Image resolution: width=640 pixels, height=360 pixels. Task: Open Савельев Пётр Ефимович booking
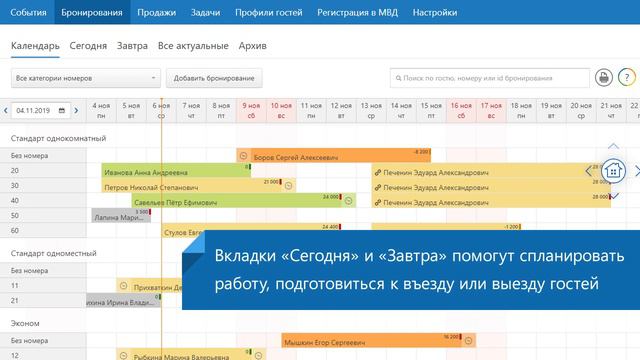pyautogui.click(x=244, y=201)
